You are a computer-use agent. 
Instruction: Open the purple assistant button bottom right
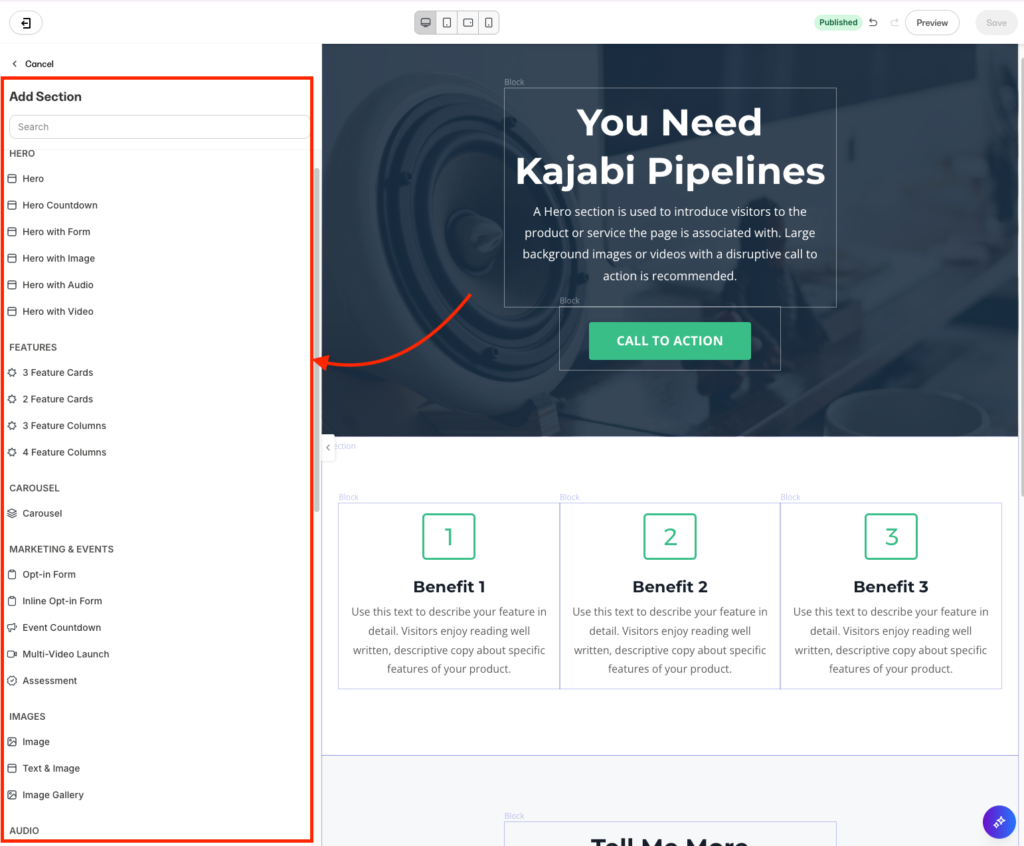tap(999, 822)
